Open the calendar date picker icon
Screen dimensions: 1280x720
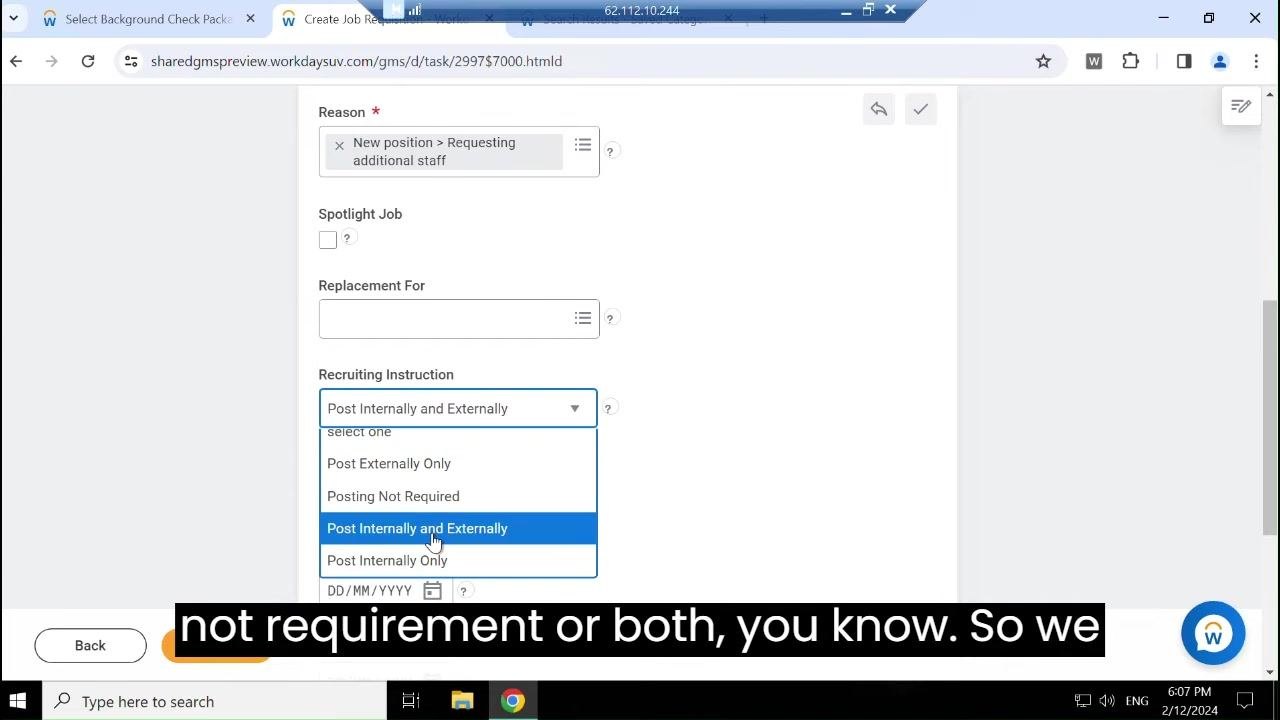click(x=432, y=591)
